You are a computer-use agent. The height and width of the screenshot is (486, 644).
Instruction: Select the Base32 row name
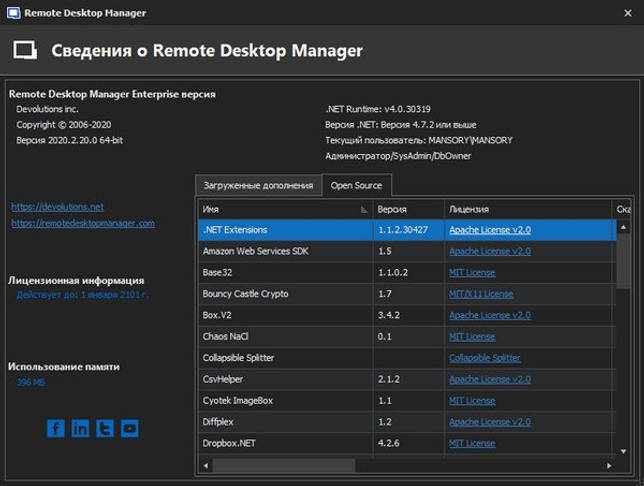[217, 272]
